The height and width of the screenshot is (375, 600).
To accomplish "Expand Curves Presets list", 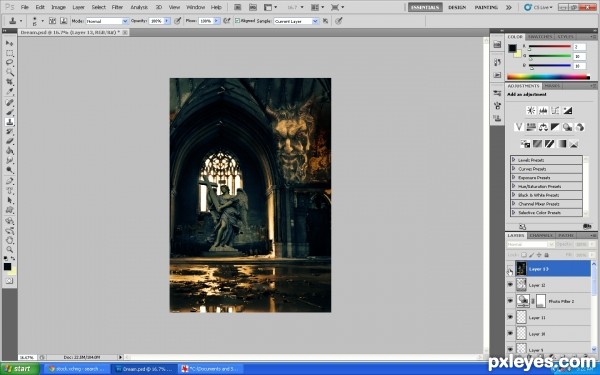I will (x=514, y=169).
